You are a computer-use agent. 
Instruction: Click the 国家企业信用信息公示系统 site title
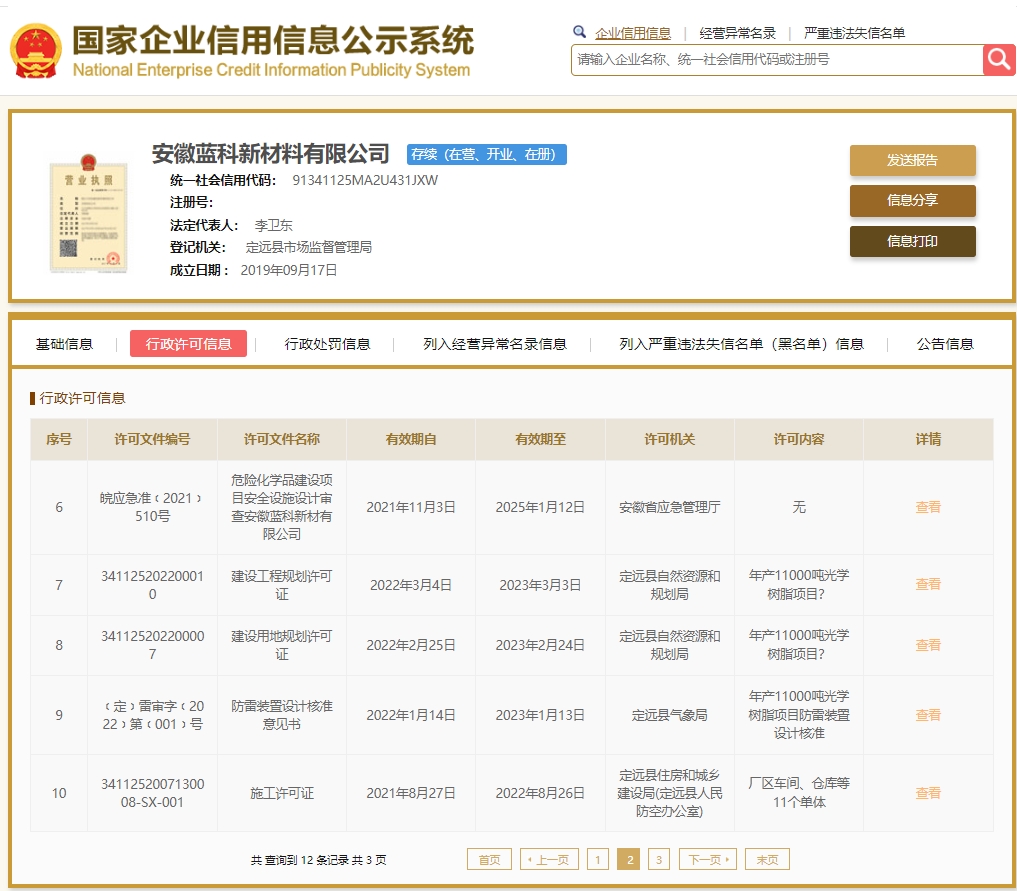tap(273, 40)
